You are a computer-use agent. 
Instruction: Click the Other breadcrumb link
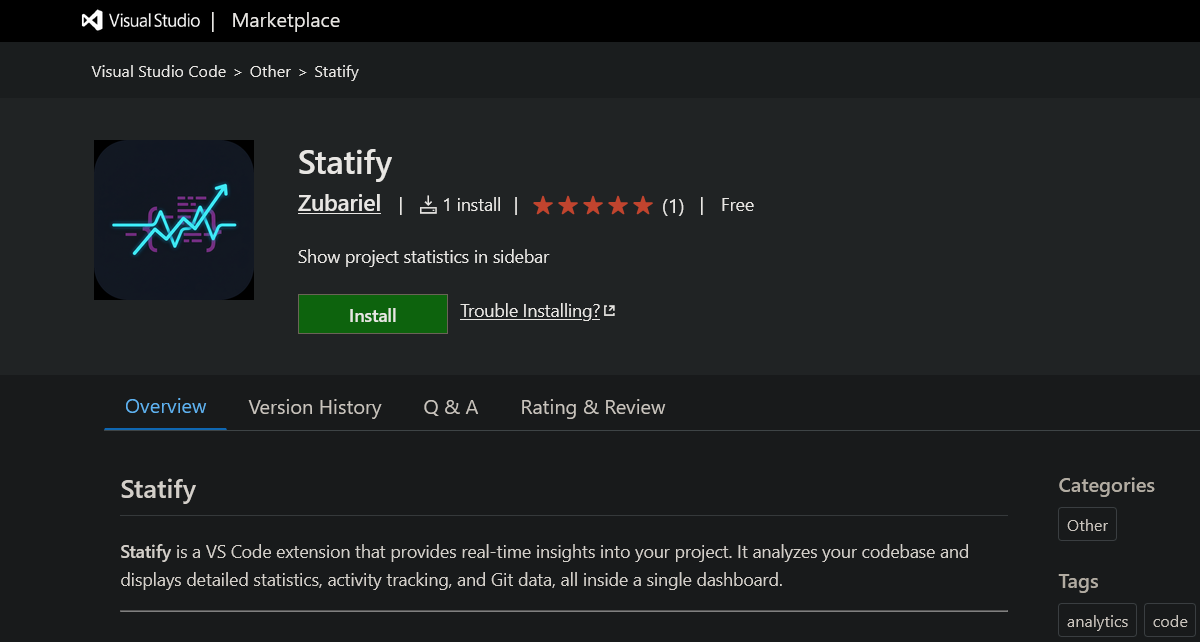(270, 71)
